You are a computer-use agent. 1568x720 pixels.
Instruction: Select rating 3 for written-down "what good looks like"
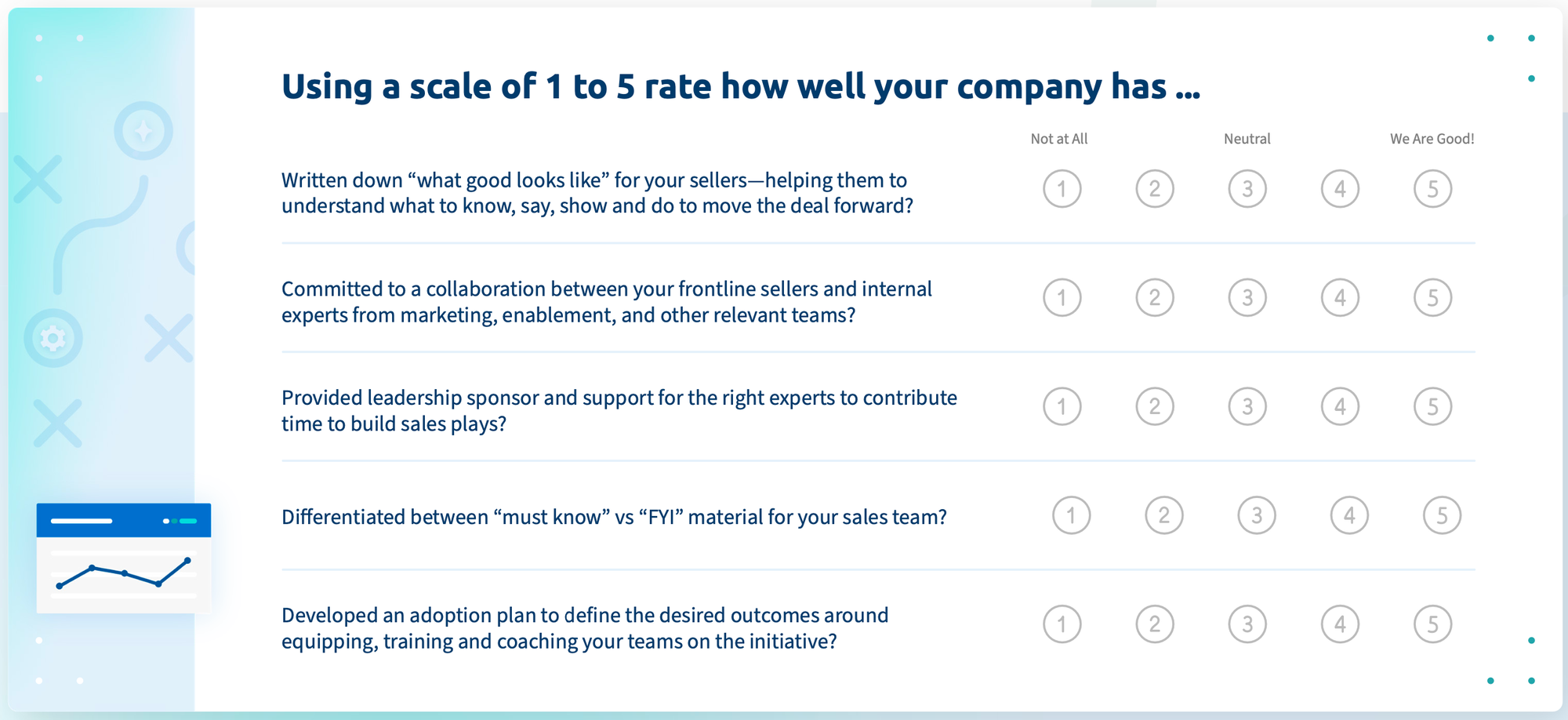[x=1247, y=189]
